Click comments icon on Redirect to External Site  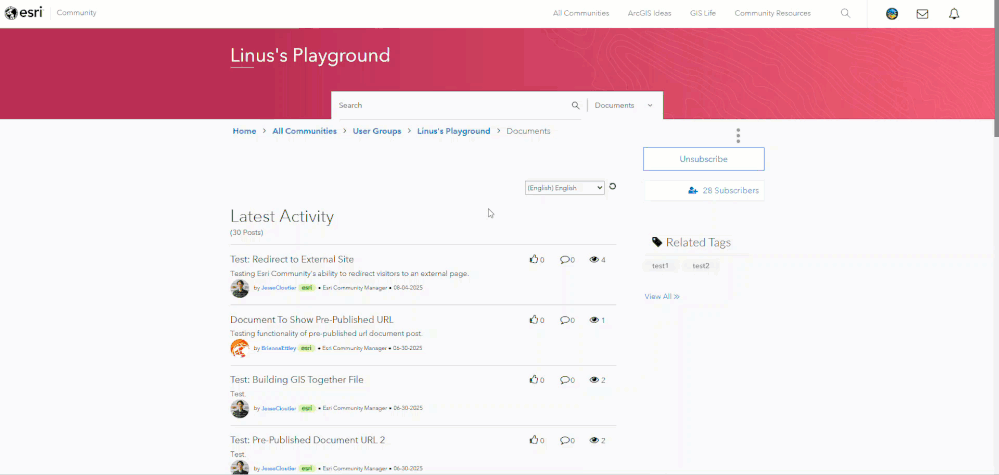tap(564, 259)
